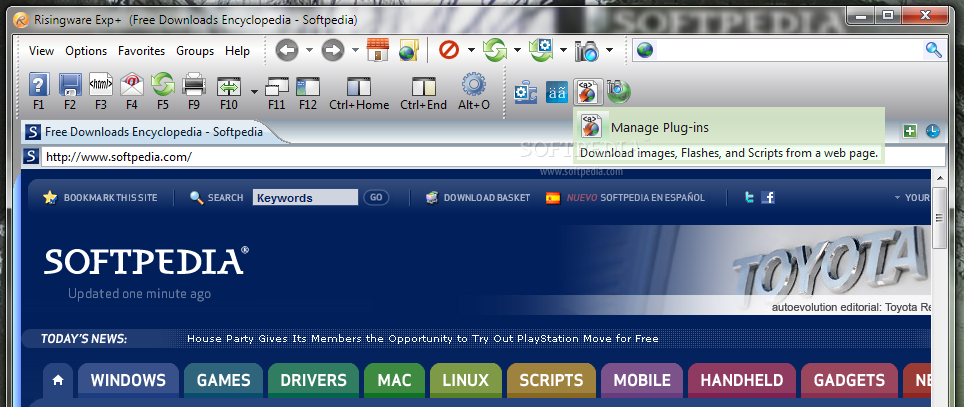
Task: Click the Softpedia home tab icon
Action: tap(58, 381)
